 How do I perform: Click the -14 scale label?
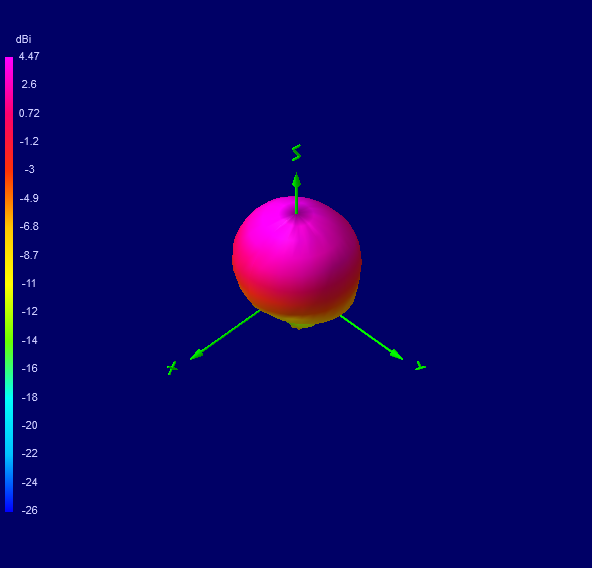29,340
